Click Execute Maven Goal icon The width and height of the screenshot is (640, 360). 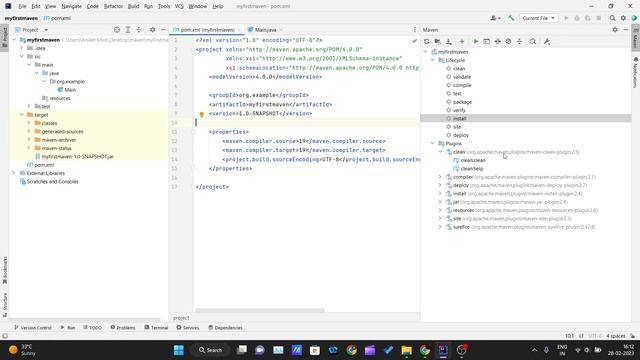point(487,42)
